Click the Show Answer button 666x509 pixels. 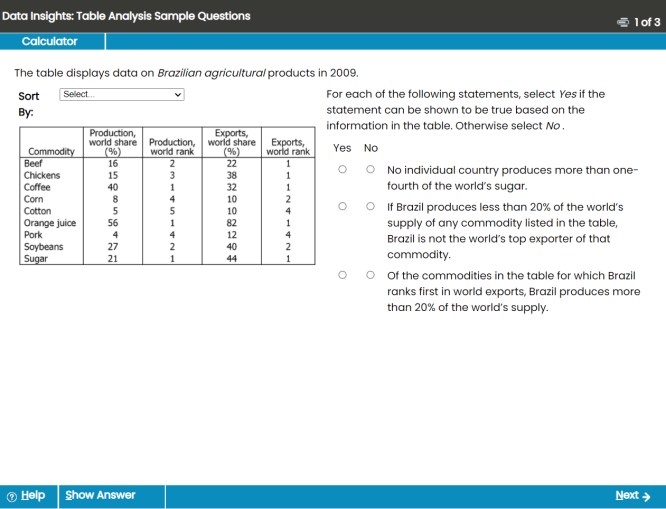click(x=100, y=495)
